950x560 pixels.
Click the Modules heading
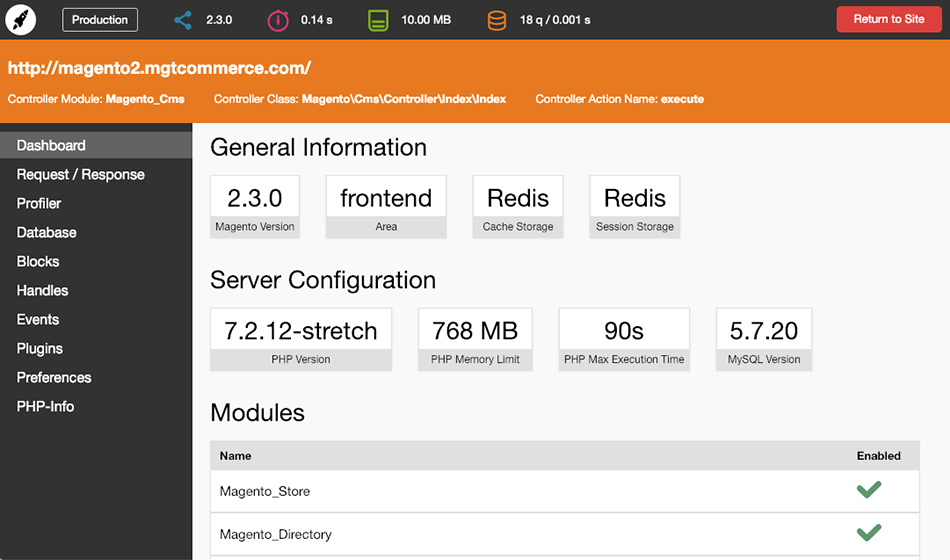click(257, 413)
